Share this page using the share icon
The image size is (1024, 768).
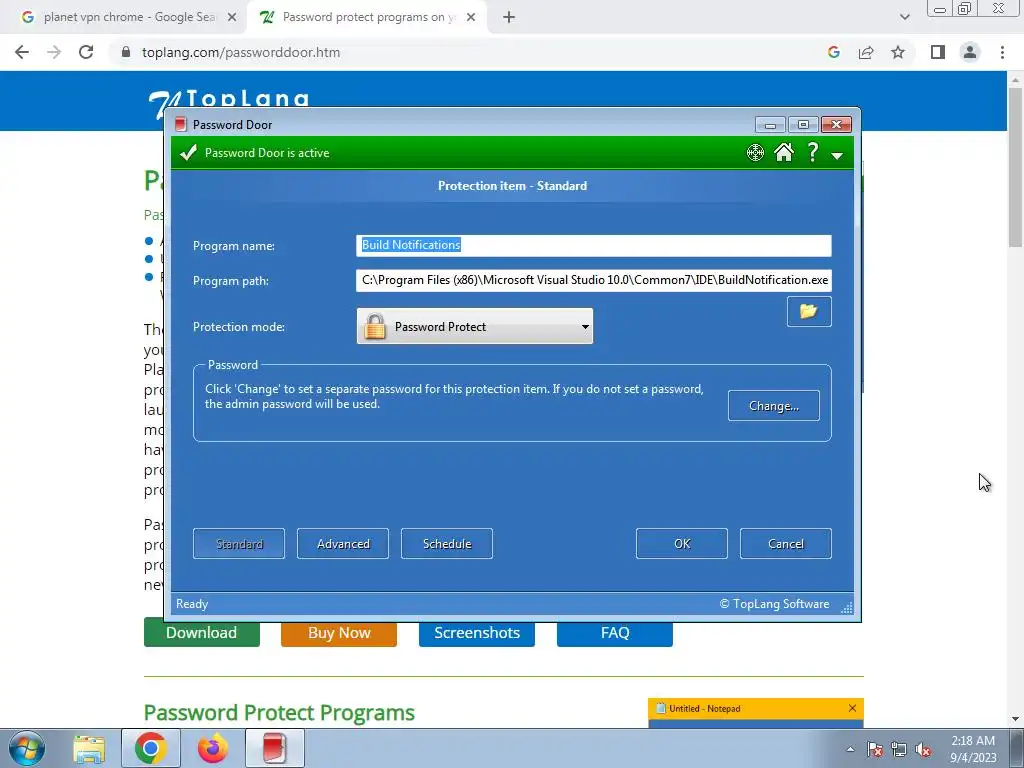866,52
